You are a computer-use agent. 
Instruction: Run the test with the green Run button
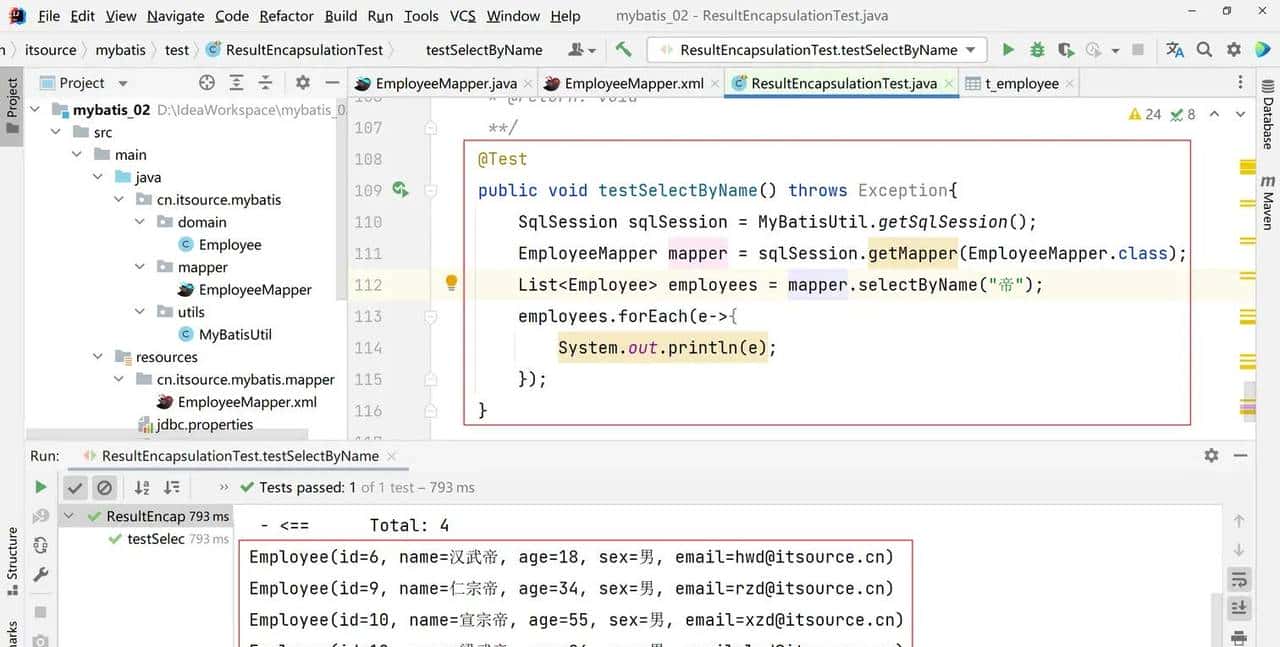(1008, 50)
